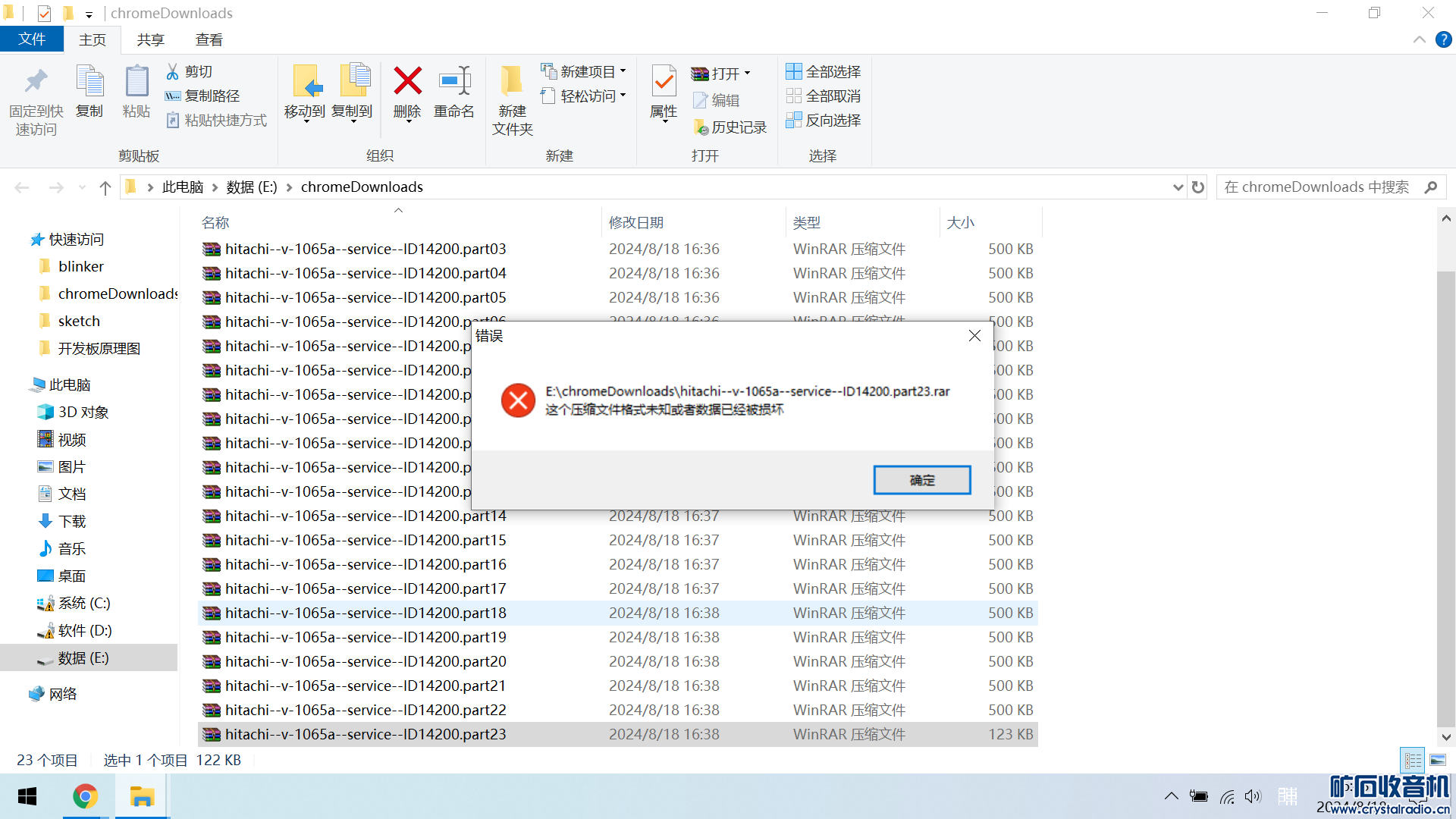Open the View (查看) ribbon tab
This screenshot has height=819, width=1456.
click(x=209, y=39)
